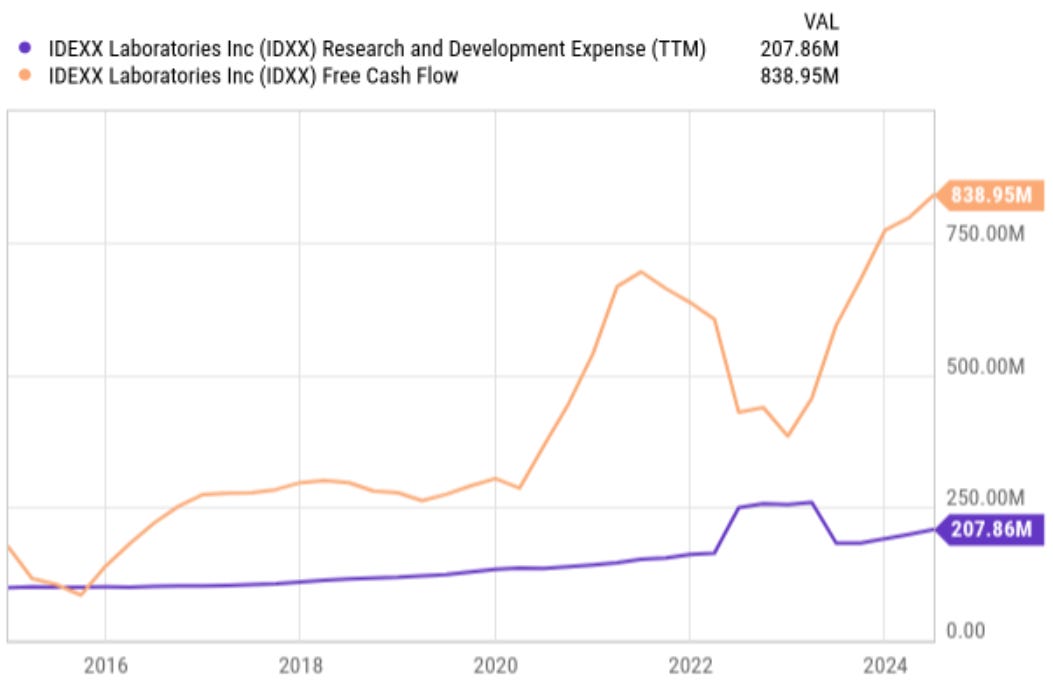This screenshot has width=1053, height=683.
Task: Click the VAL column header
Action: pos(821,22)
